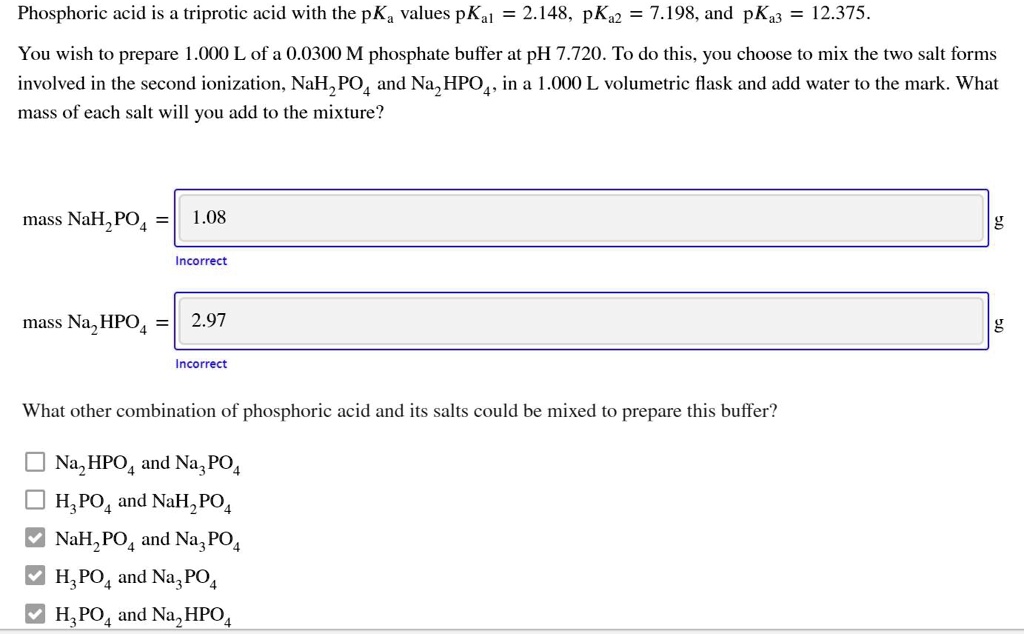1024x634 pixels.
Task: Select the 1.08 value for editing
Action: [x=206, y=217]
